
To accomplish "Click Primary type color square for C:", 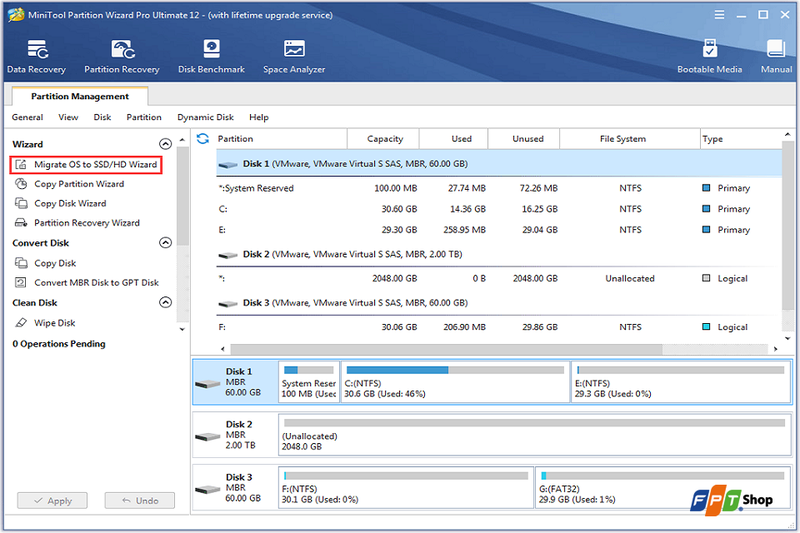I will click(706, 209).
